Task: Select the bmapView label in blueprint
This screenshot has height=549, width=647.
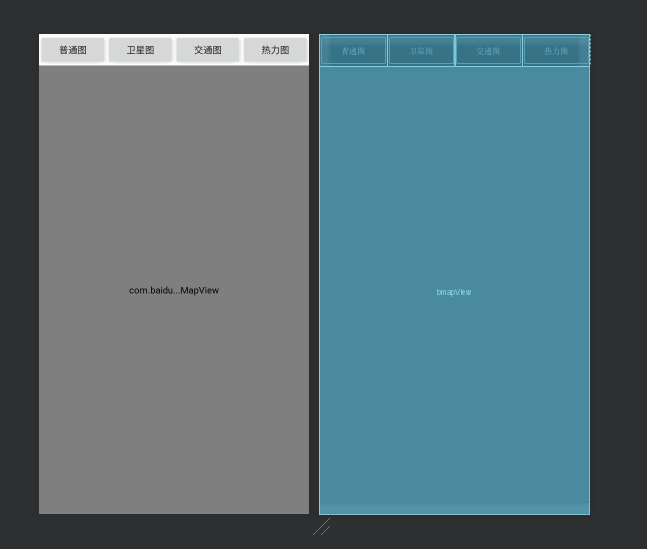Action: [x=453, y=292]
